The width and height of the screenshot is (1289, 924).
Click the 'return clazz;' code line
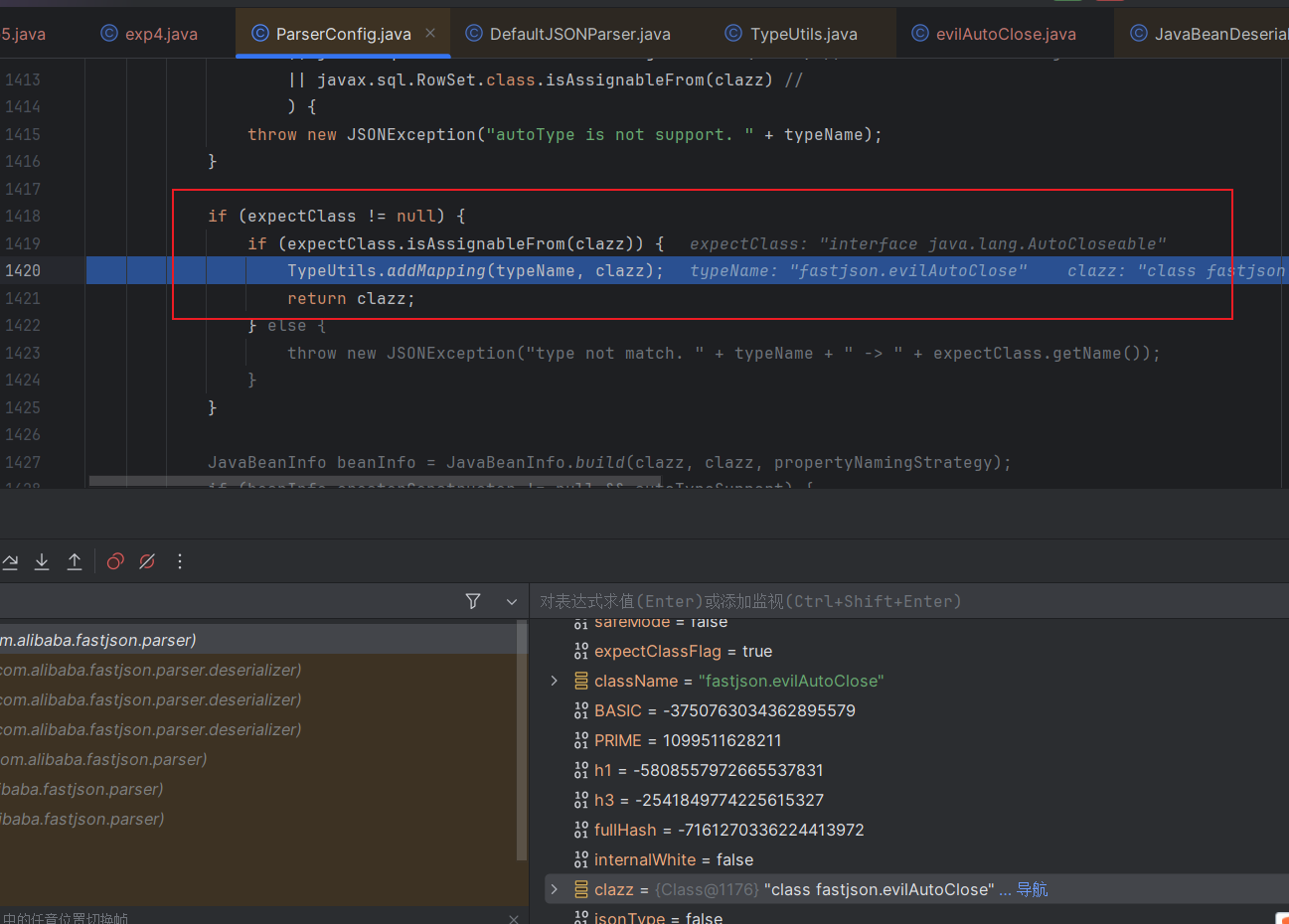click(351, 298)
